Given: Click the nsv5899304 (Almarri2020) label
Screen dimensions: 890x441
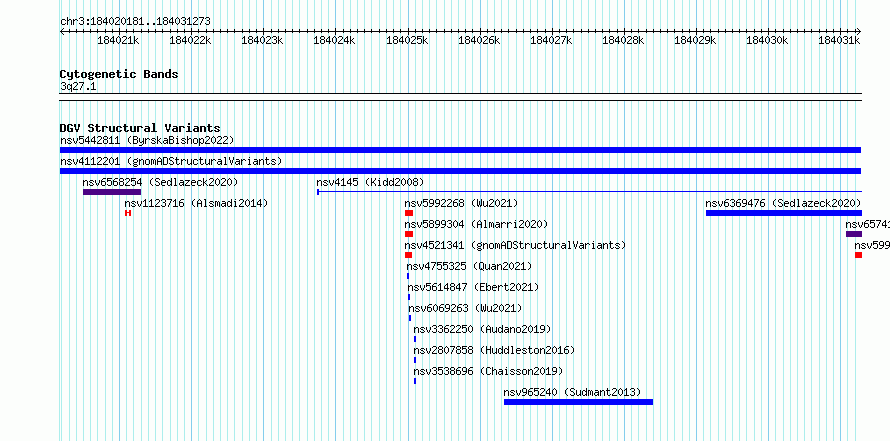Looking at the screenshot, I should pos(476,224).
